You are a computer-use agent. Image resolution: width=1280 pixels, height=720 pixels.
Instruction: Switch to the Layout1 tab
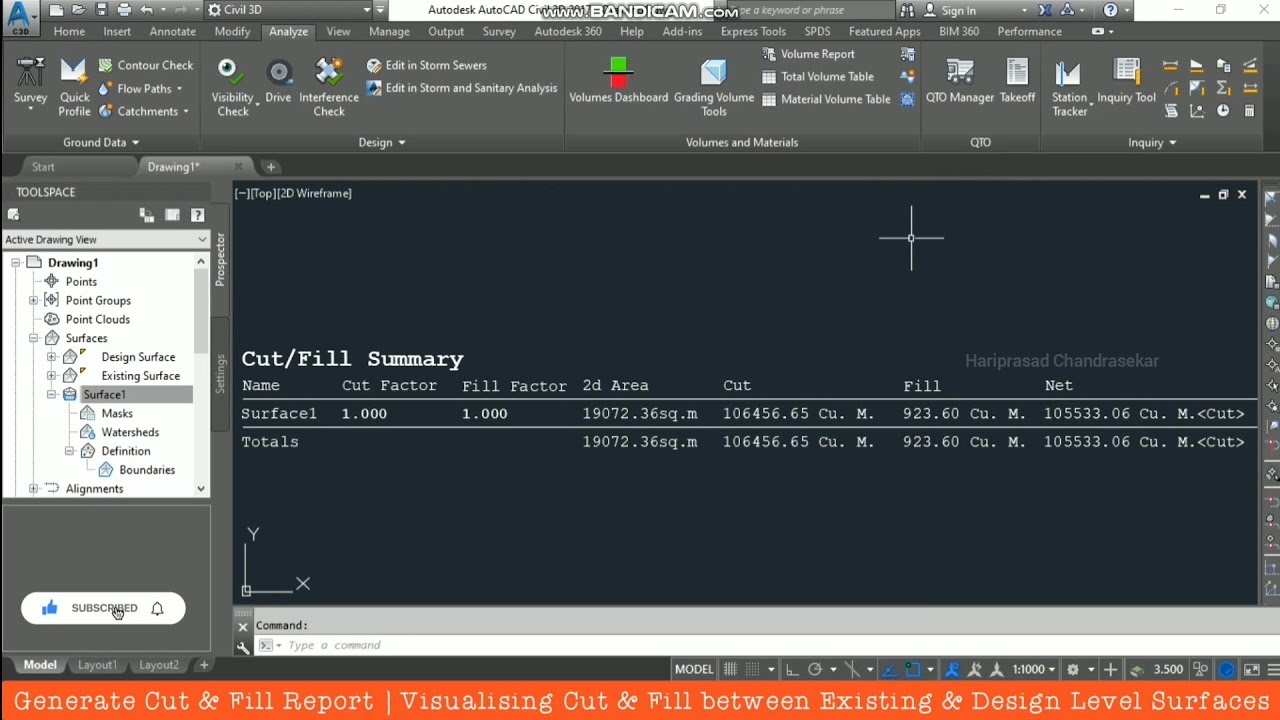tap(97, 665)
